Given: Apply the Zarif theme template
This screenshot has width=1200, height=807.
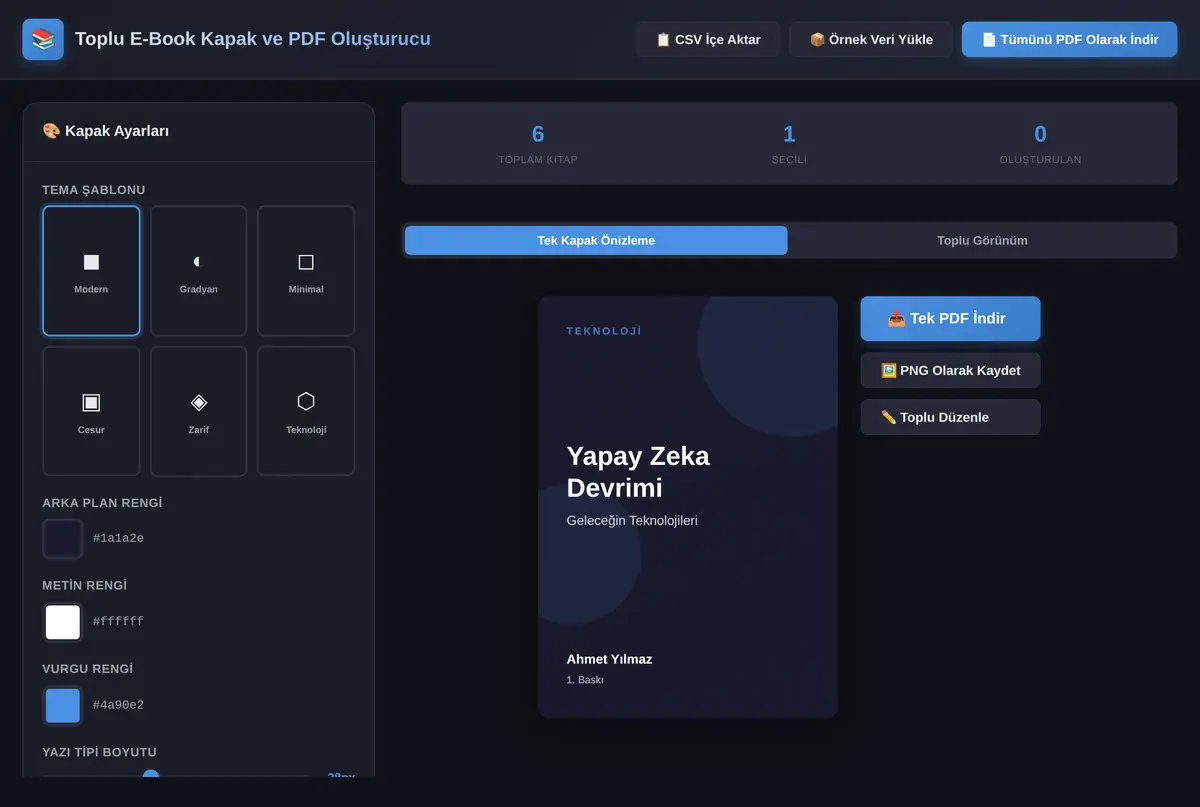Looking at the screenshot, I should click(x=198, y=411).
